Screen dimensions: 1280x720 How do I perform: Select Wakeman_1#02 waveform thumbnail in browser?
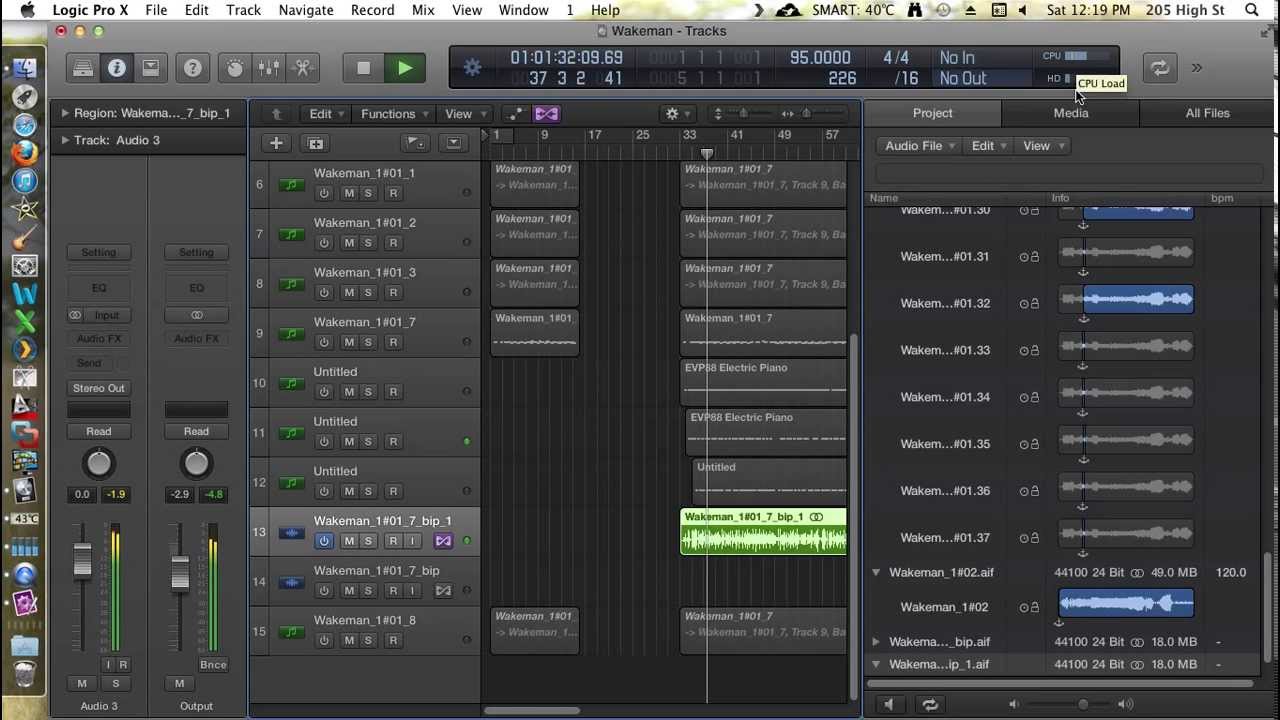1126,603
